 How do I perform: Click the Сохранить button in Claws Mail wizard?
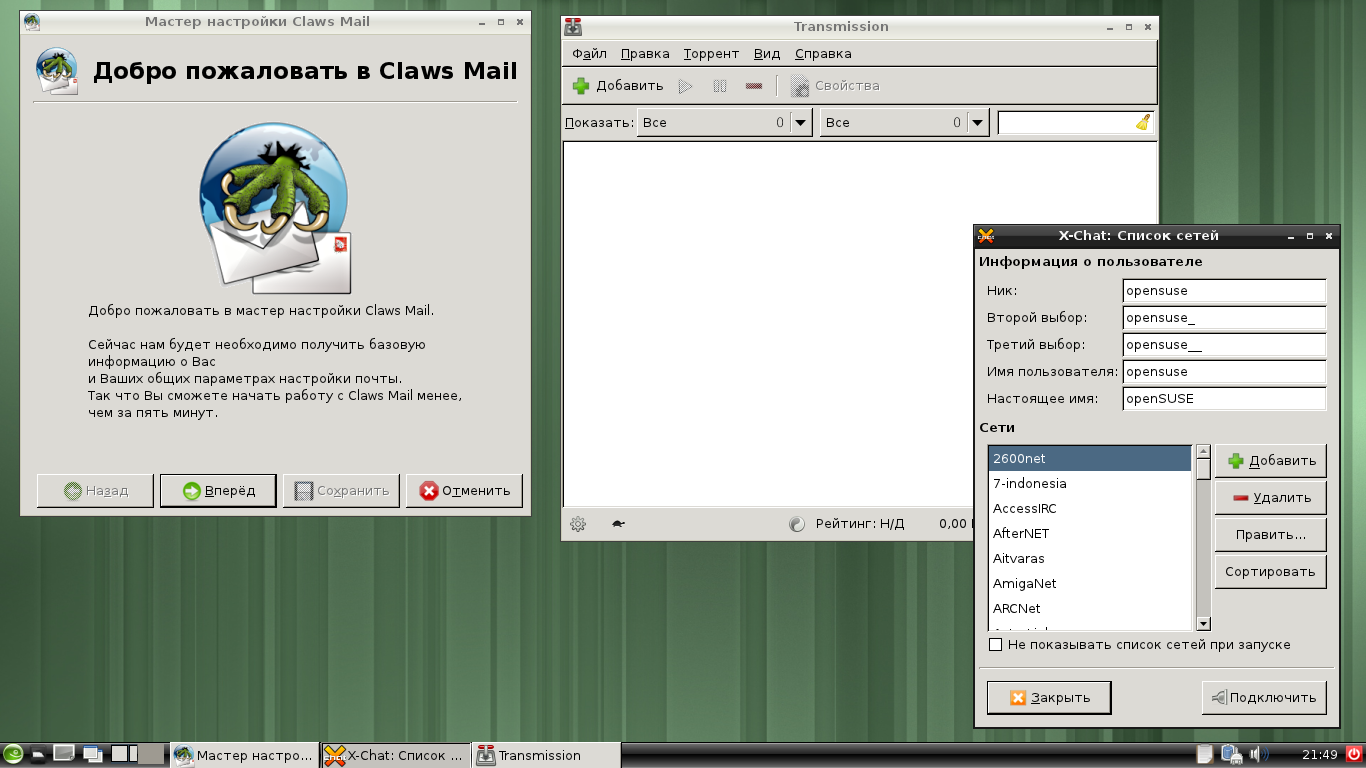tap(341, 491)
